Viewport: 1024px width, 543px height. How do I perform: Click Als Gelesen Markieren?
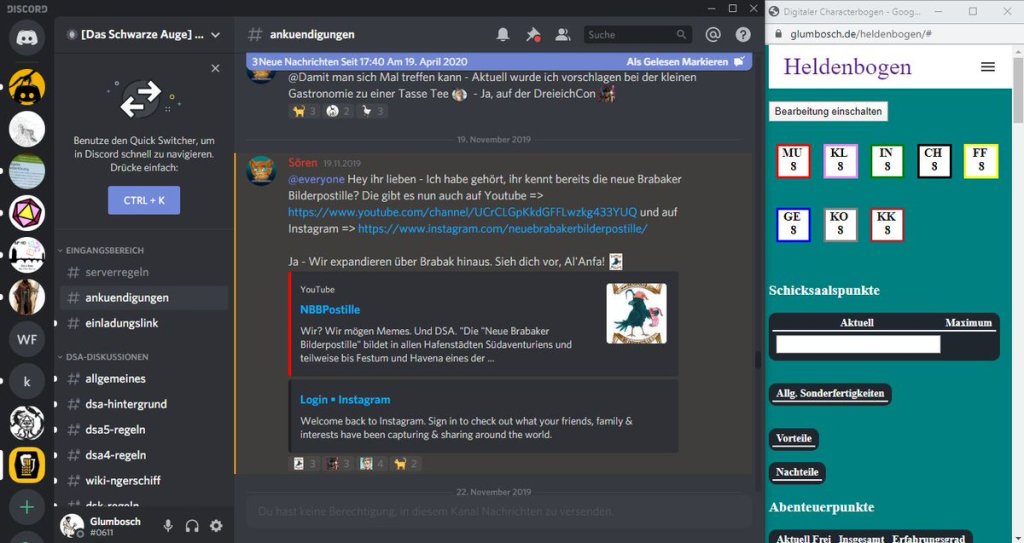point(684,61)
